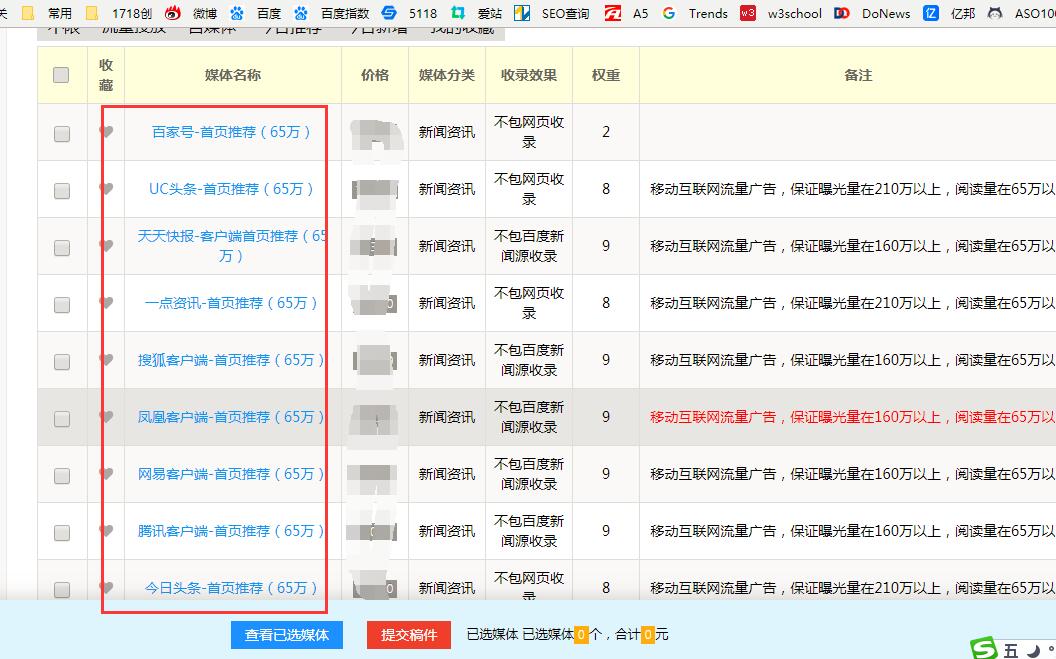Click the 权重 column header
1056x659 pixels.
tap(605, 75)
